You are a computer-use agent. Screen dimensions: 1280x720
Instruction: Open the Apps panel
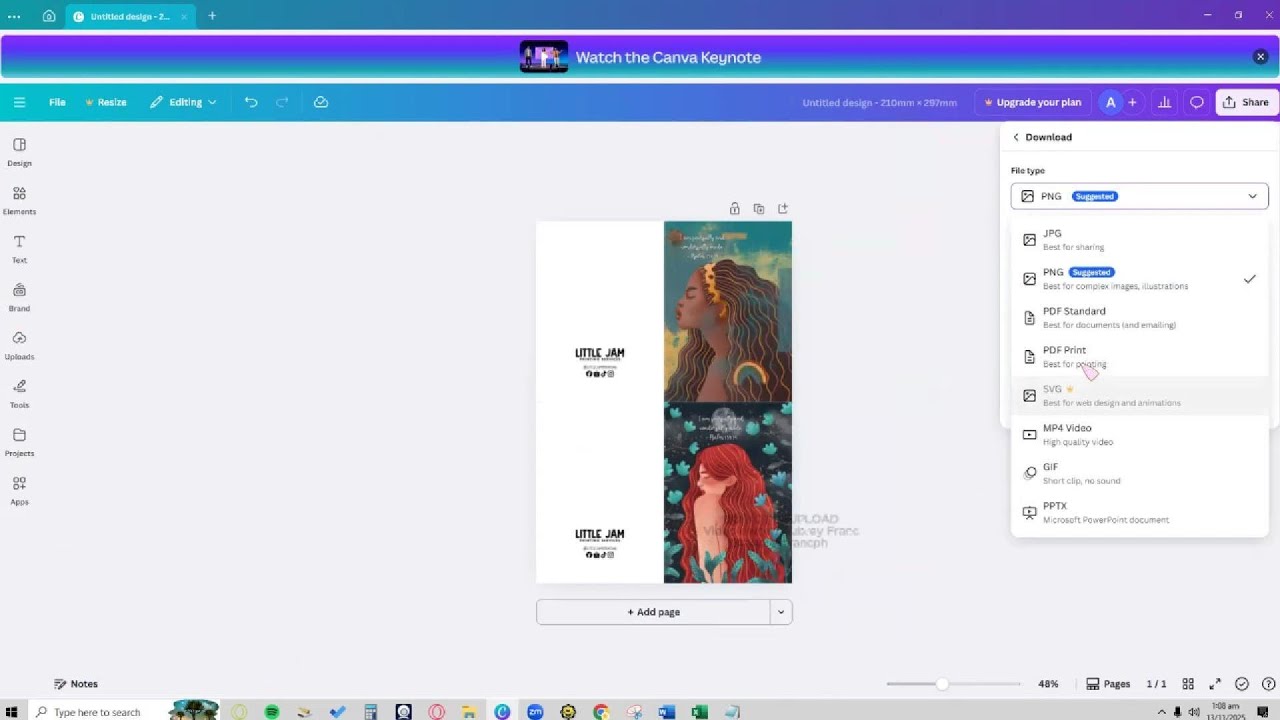coord(19,490)
